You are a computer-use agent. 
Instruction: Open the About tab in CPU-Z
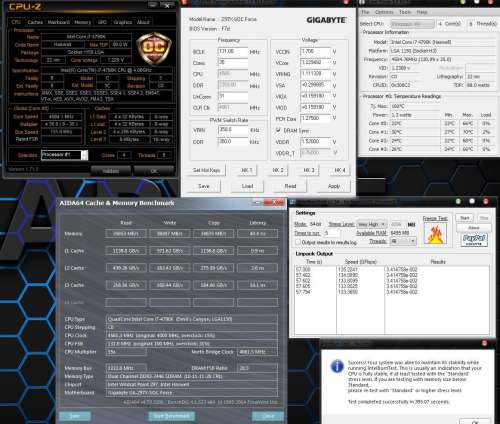tap(143, 22)
